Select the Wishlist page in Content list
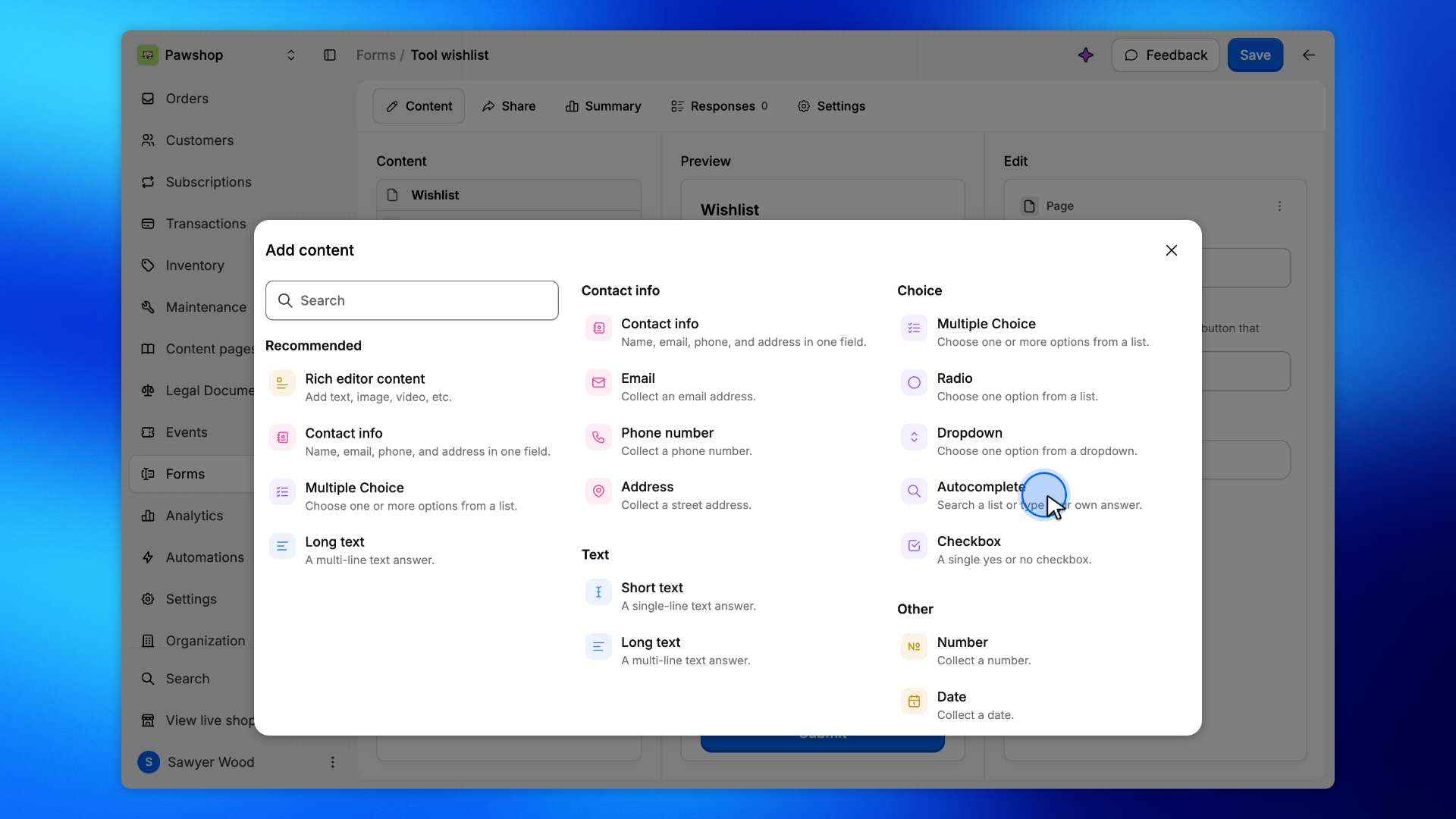Screen dimensions: 1456x819 tap(509, 195)
